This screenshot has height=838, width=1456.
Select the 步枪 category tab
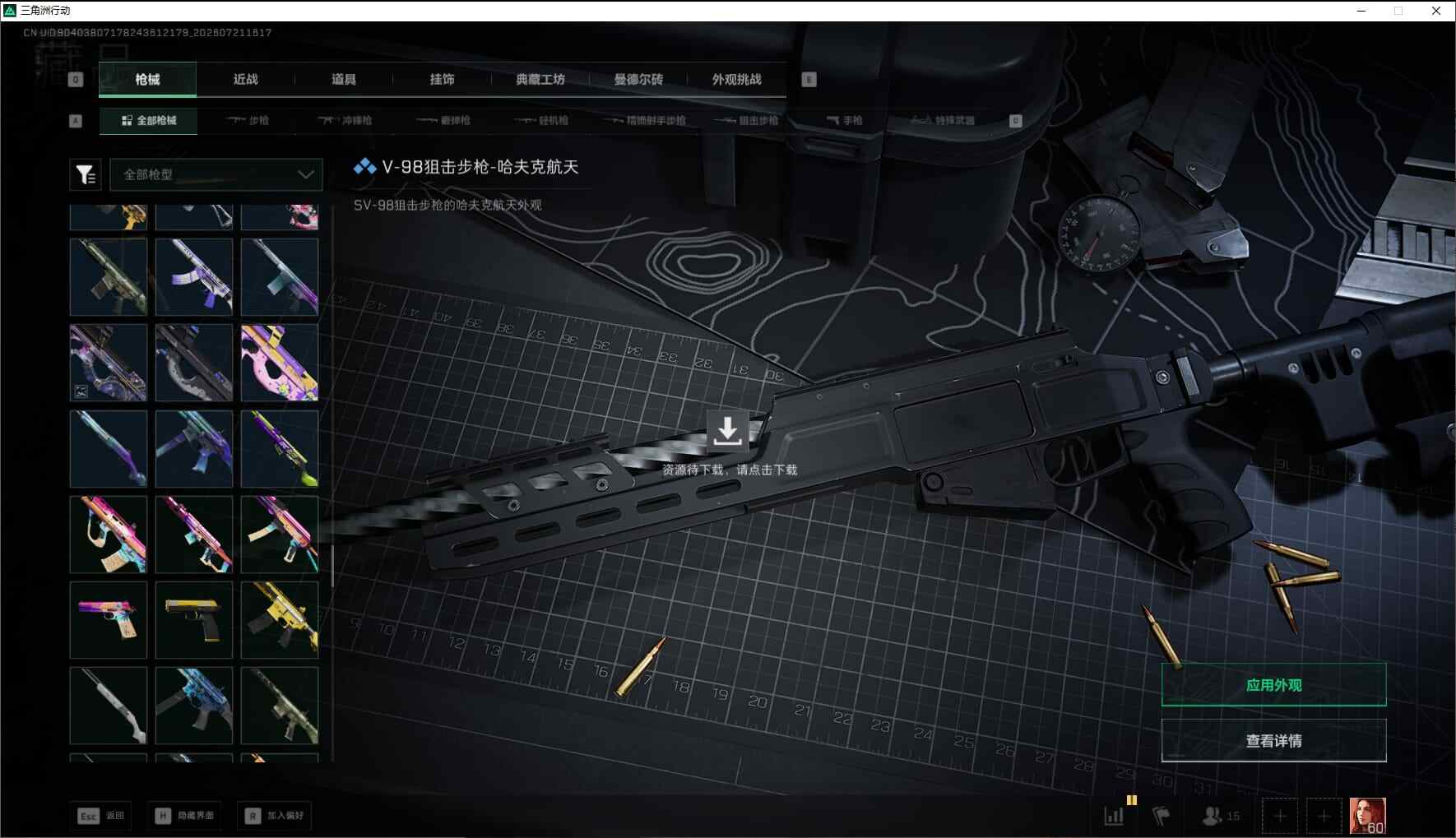coord(248,121)
